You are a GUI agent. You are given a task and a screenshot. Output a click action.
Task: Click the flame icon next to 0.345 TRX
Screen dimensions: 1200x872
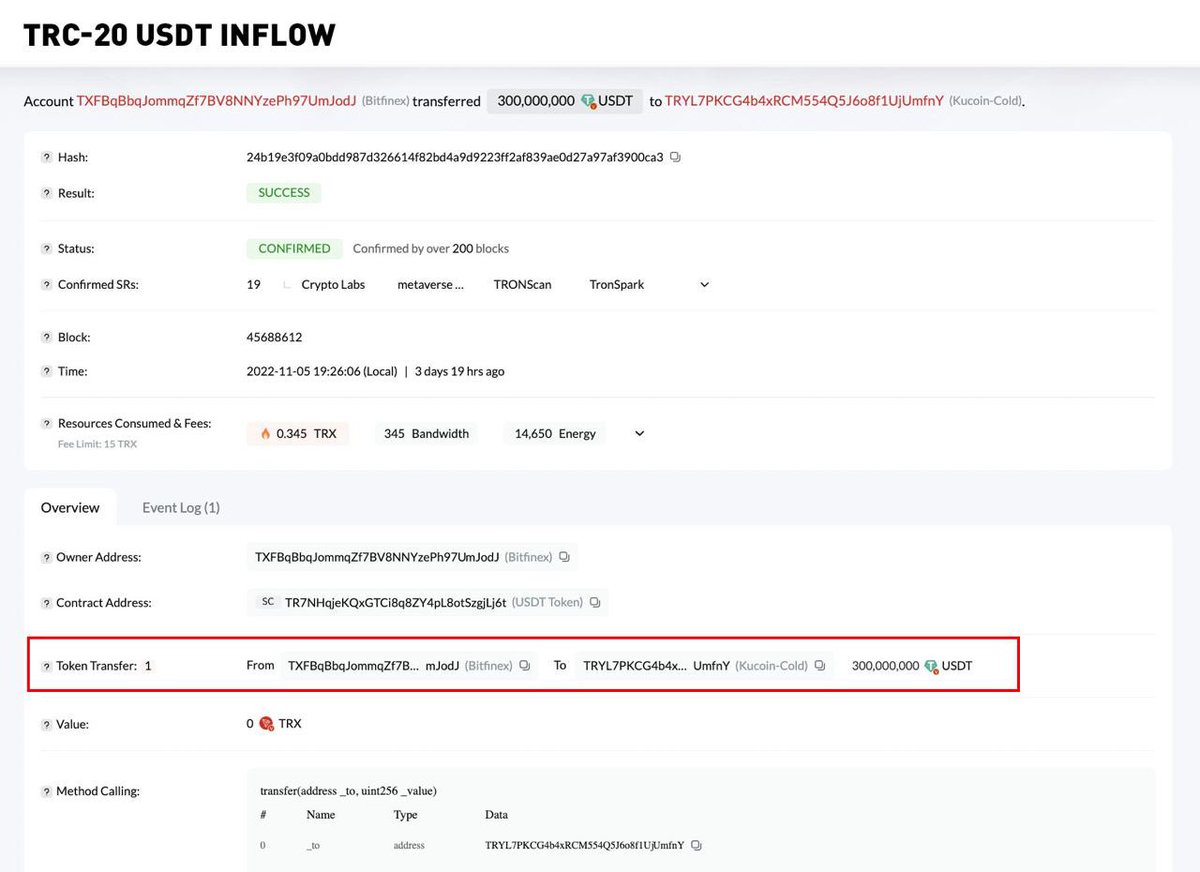point(266,433)
